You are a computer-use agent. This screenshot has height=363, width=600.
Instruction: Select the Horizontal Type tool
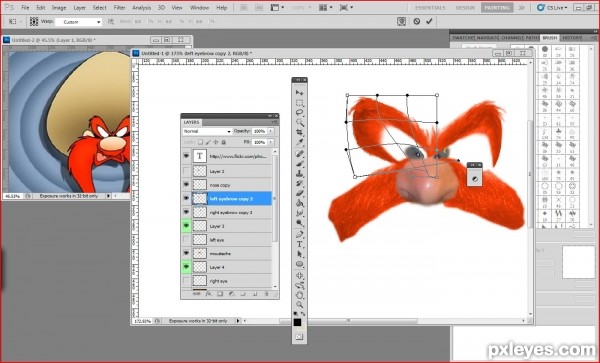[299, 244]
